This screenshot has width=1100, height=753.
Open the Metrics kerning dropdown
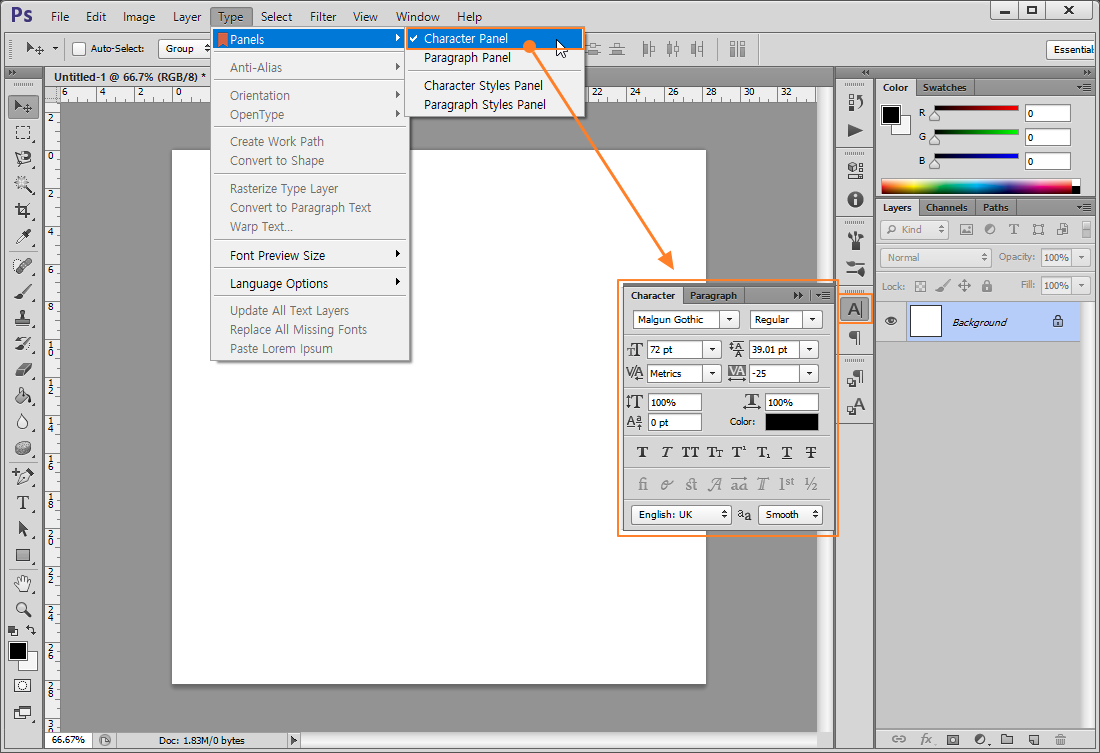pyautogui.click(x=712, y=373)
